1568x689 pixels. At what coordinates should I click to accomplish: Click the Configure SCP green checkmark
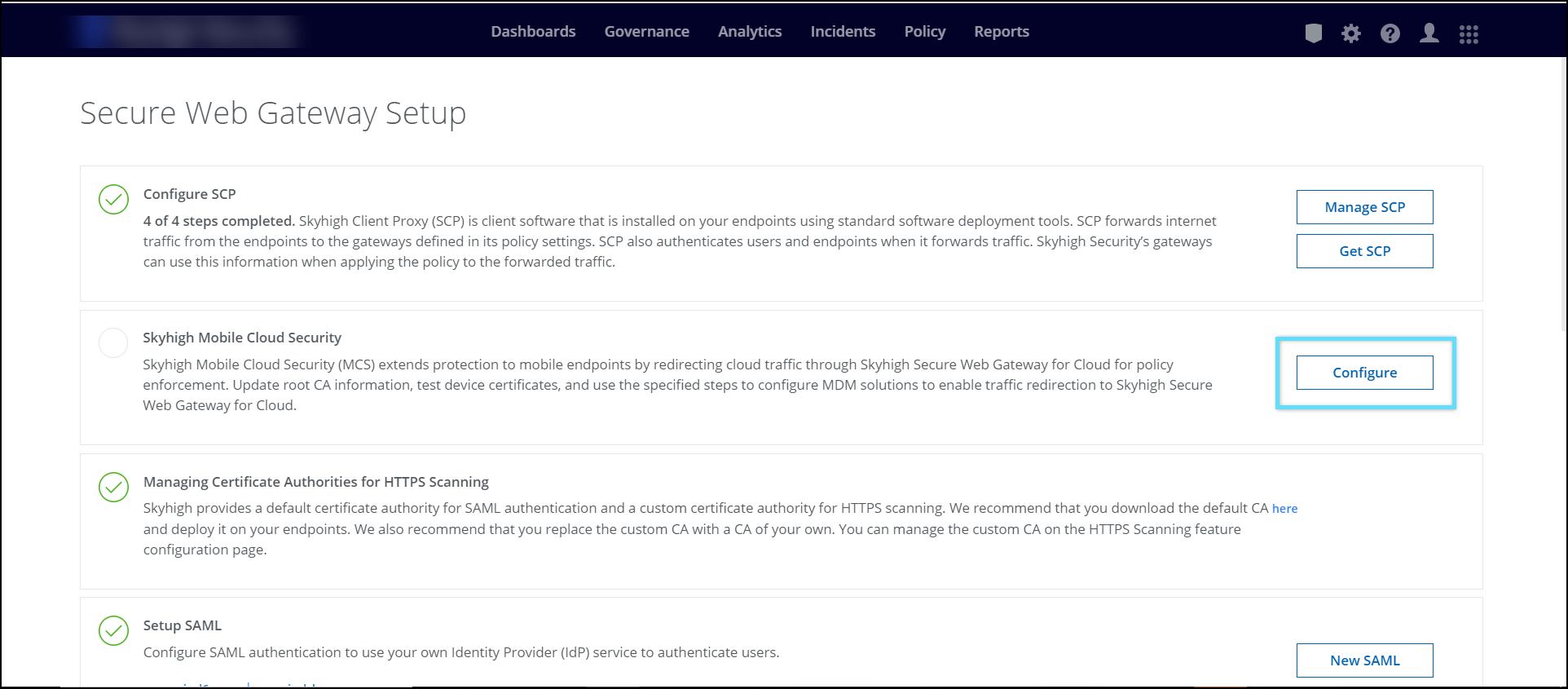point(113,199)
